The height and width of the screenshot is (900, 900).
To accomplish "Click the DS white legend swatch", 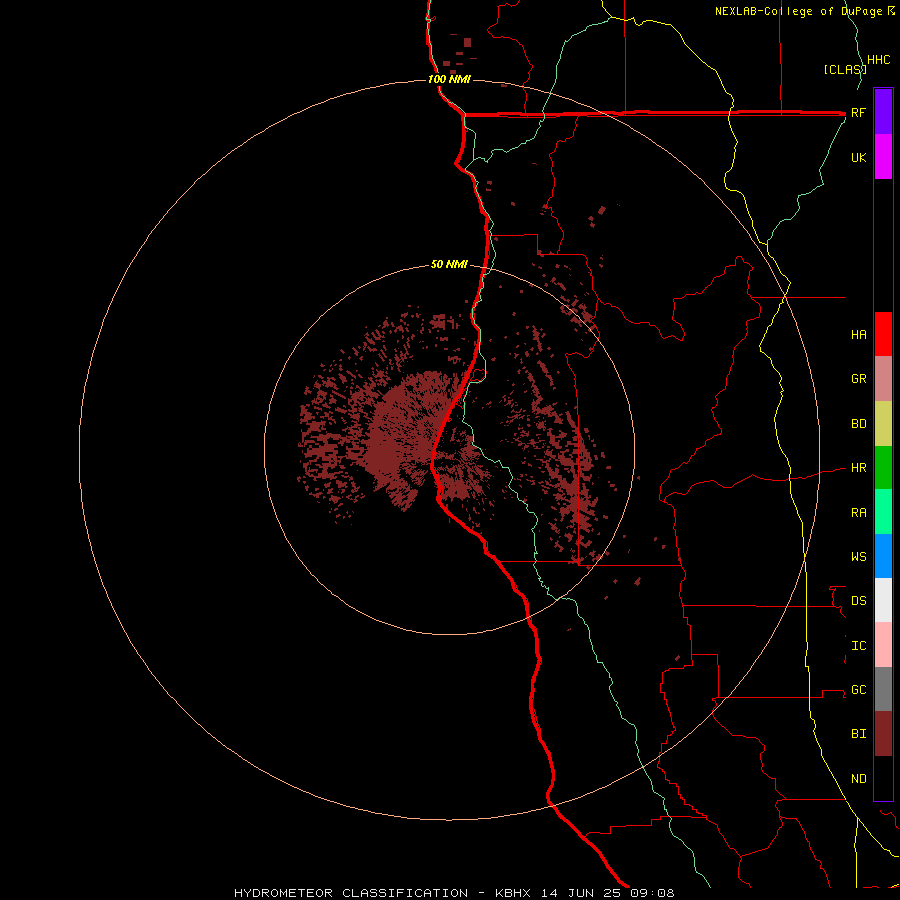I will tap(883, 600).
